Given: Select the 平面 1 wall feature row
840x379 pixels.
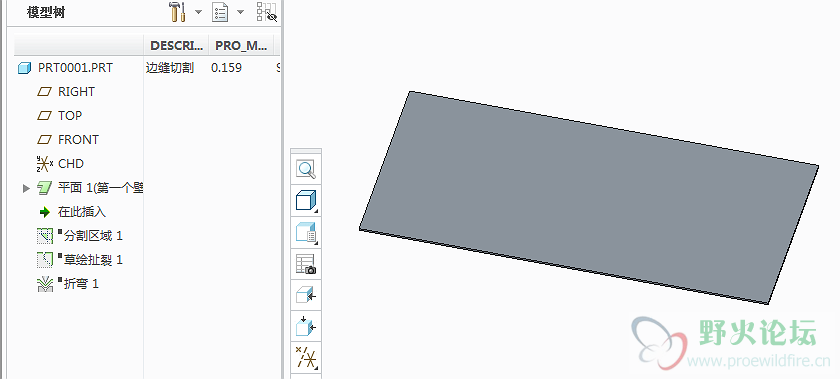Looking at the screenshot, I should point(100,188).
